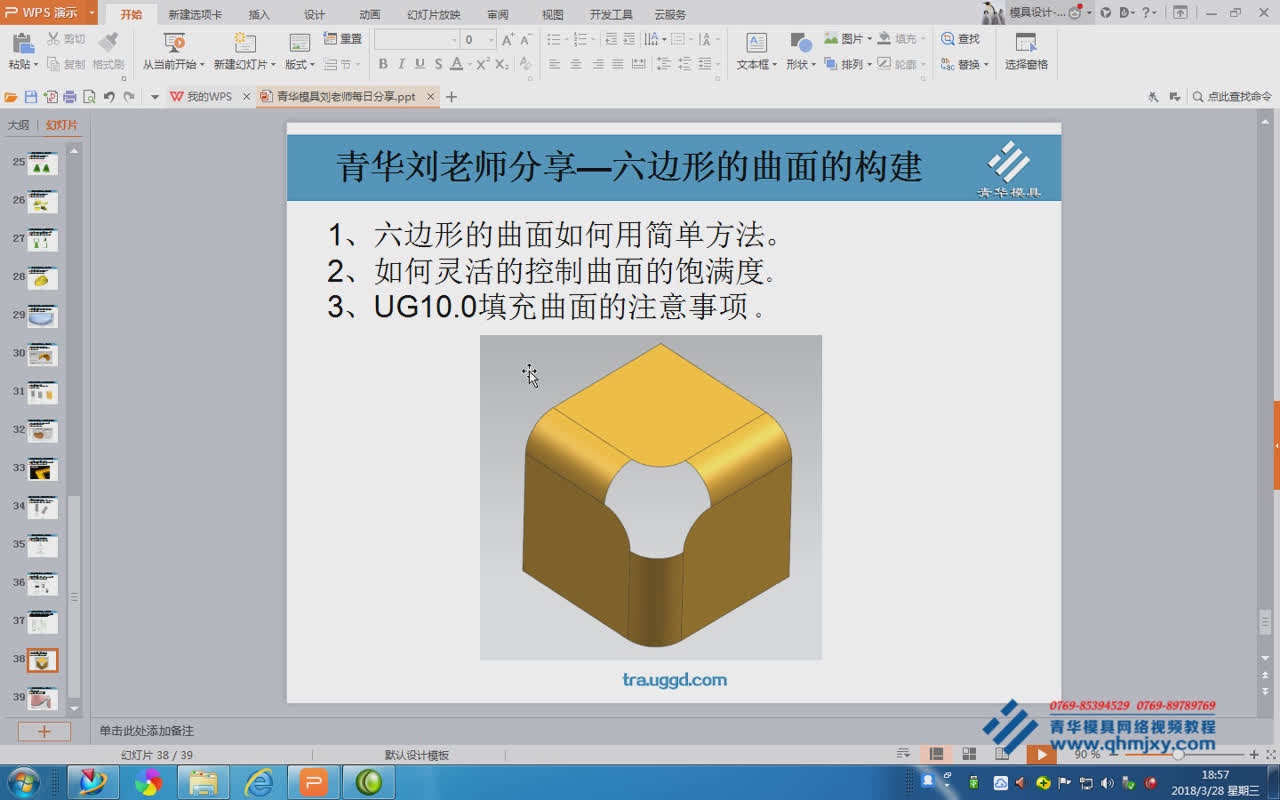The height and width of the screenshot is (800, 1280).
Task: Click the Cut (剪切) button
Action: pos(66,39)
